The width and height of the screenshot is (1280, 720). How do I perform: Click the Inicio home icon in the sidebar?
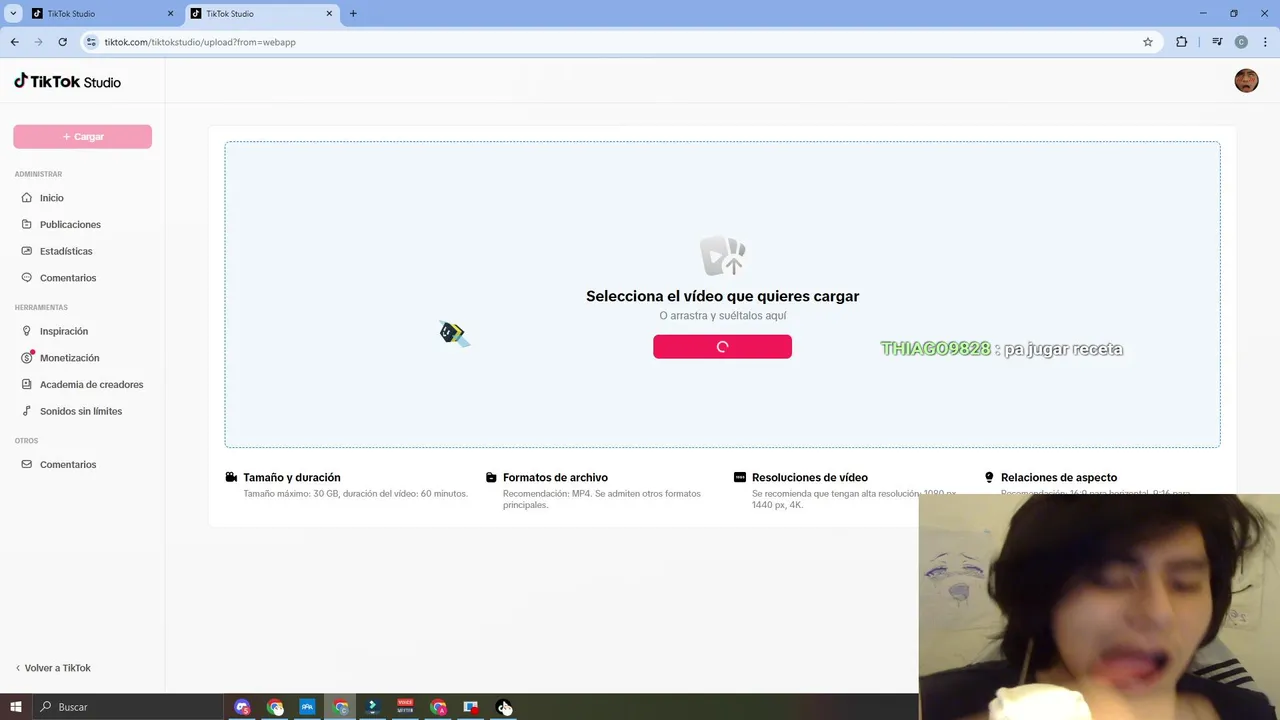[x=27, y=198]
